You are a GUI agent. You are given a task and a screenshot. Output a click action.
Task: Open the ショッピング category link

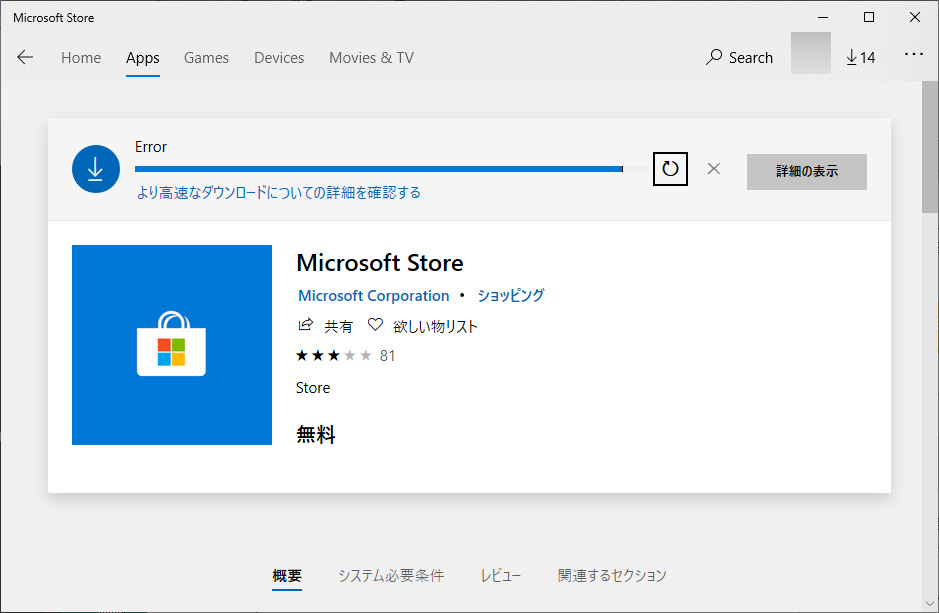coord(511,295)
